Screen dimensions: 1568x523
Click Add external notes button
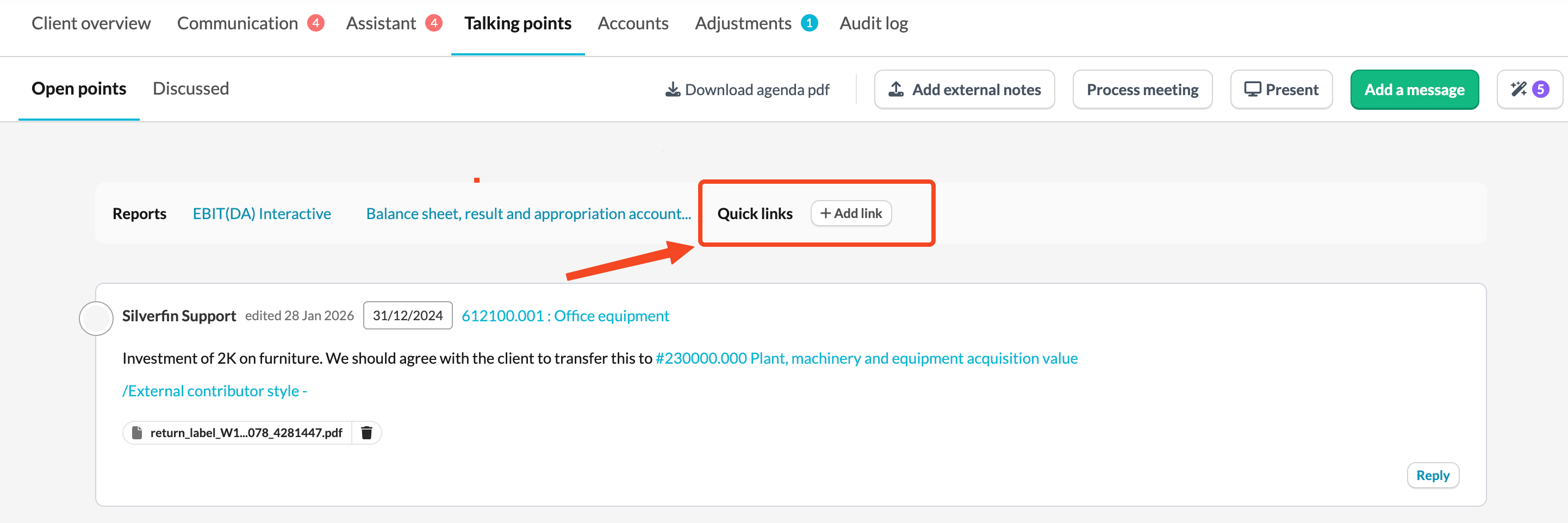click(964, 90)
